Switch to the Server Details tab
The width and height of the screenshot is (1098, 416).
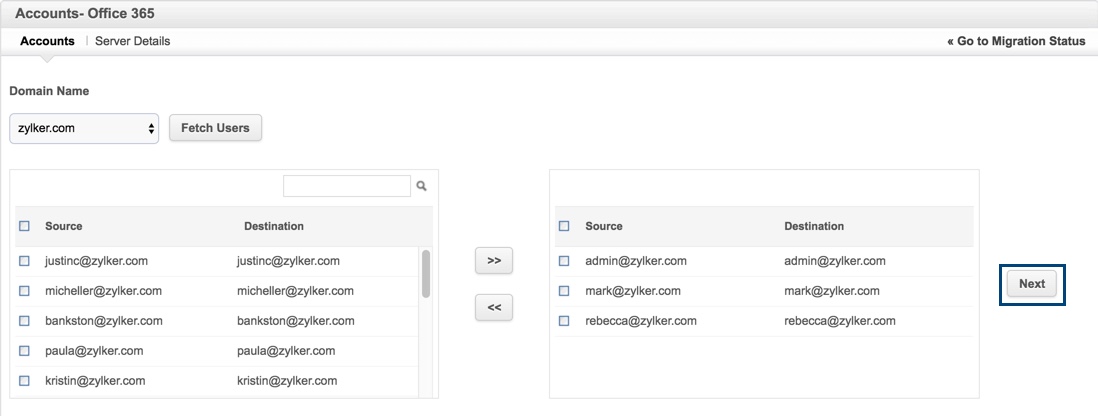click(132, 41)
